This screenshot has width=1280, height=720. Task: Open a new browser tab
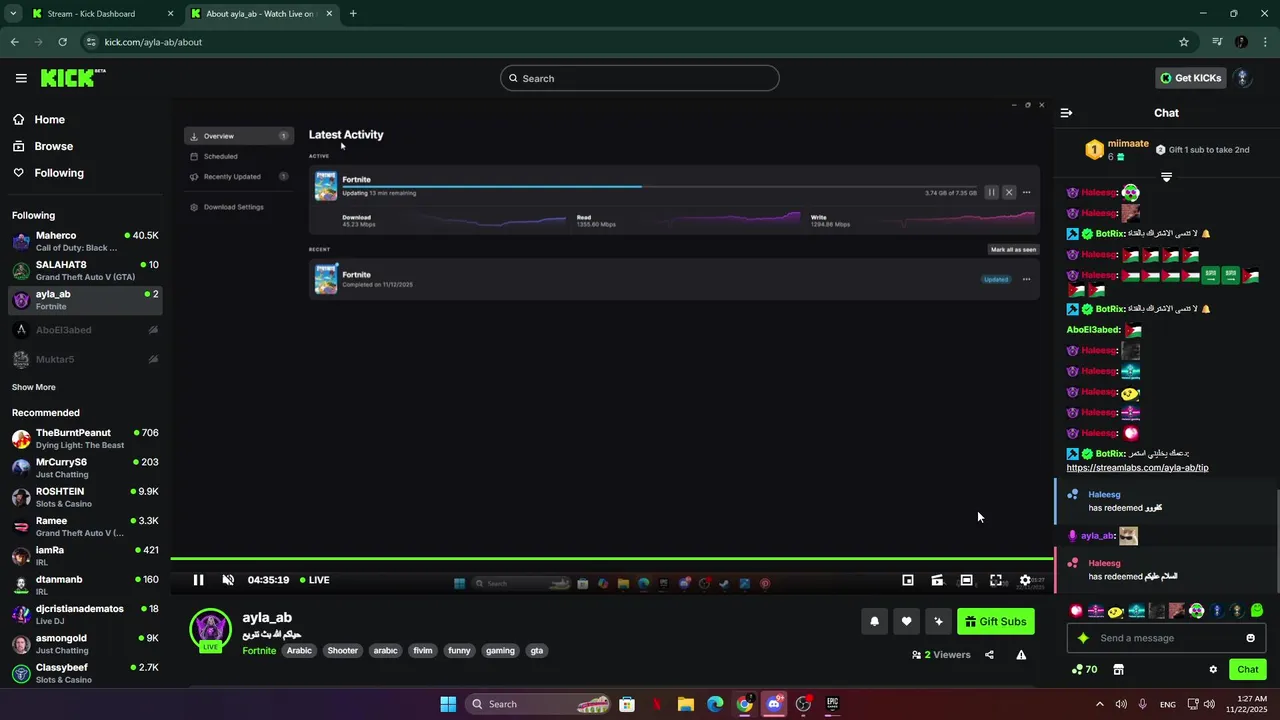[x=353, y=14]
